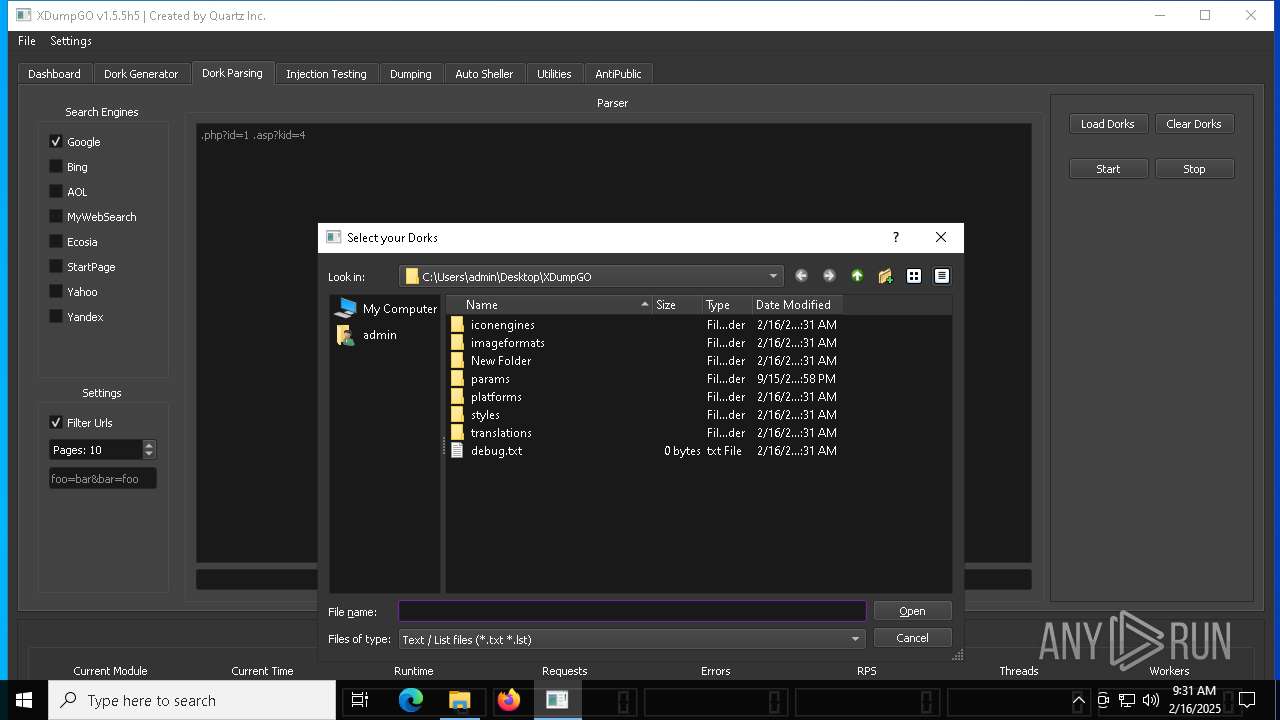This screenshot has height=720, width=1280.
Task: Switch to the Auto Sheller tab
Action: [484, 74]
